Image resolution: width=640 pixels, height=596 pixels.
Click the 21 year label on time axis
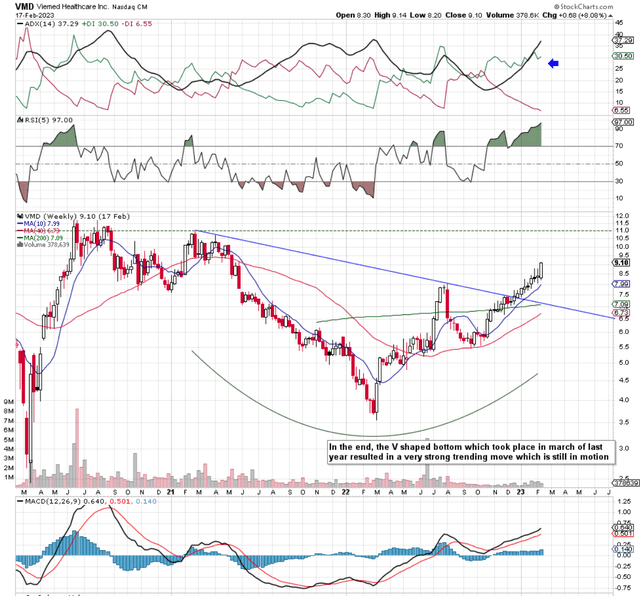pyautogui.click(x=171, y=492)
